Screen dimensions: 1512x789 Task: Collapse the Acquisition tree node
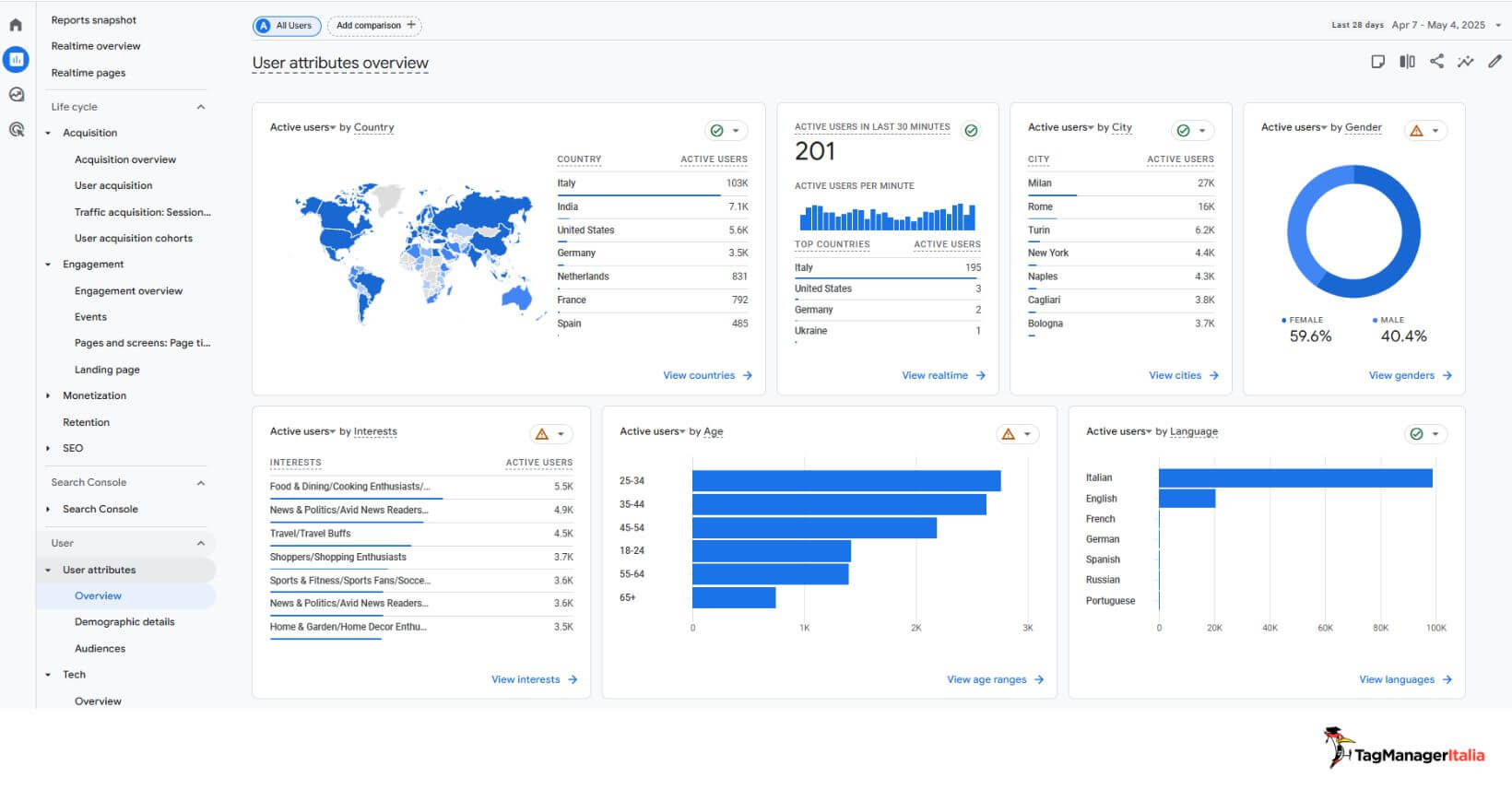click(48, 133)
